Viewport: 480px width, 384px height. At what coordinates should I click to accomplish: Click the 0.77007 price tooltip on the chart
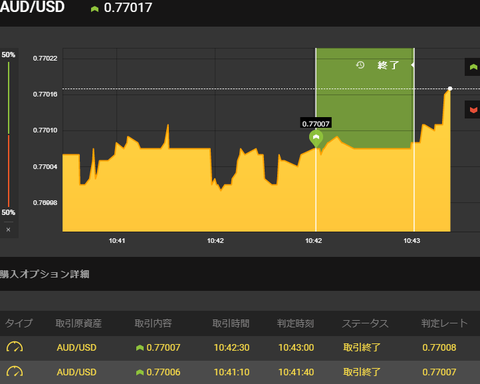(316, 124)
